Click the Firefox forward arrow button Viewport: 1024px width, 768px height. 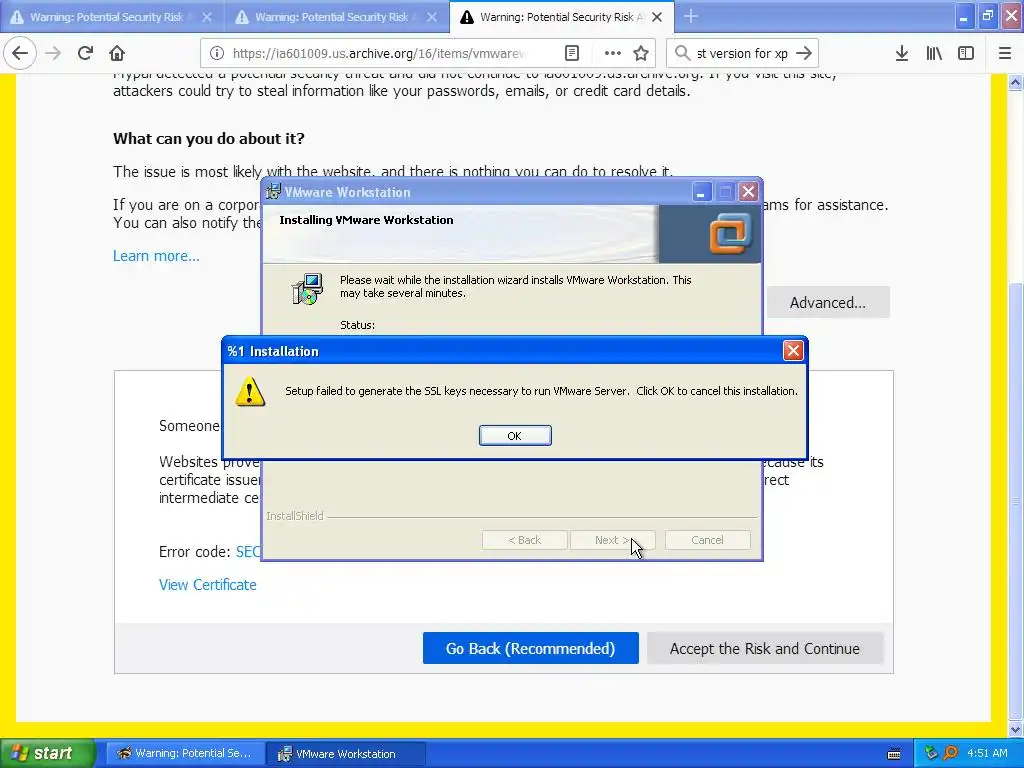[54, 53]
